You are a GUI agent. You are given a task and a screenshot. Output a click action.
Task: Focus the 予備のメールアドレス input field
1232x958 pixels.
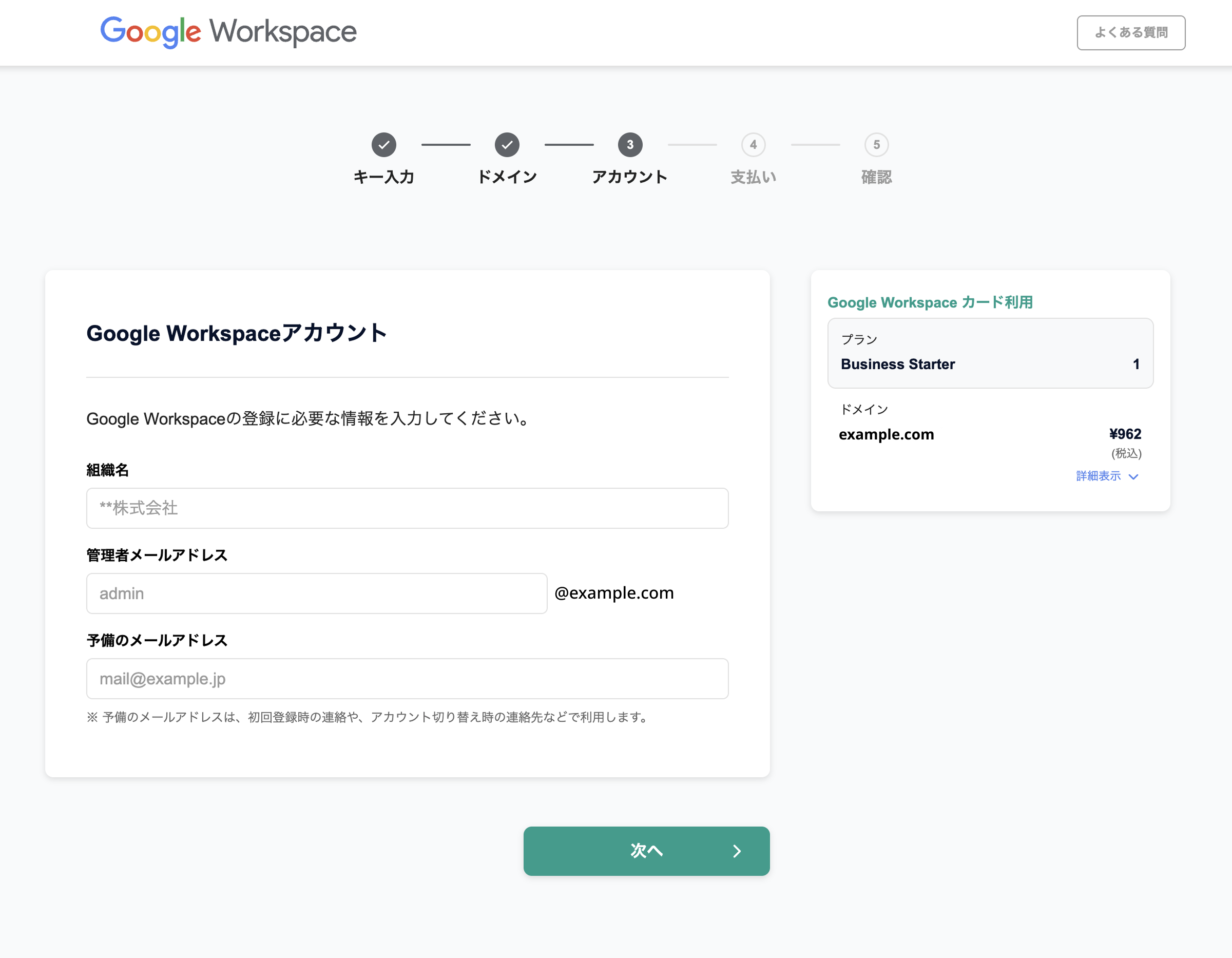point(407,679)
